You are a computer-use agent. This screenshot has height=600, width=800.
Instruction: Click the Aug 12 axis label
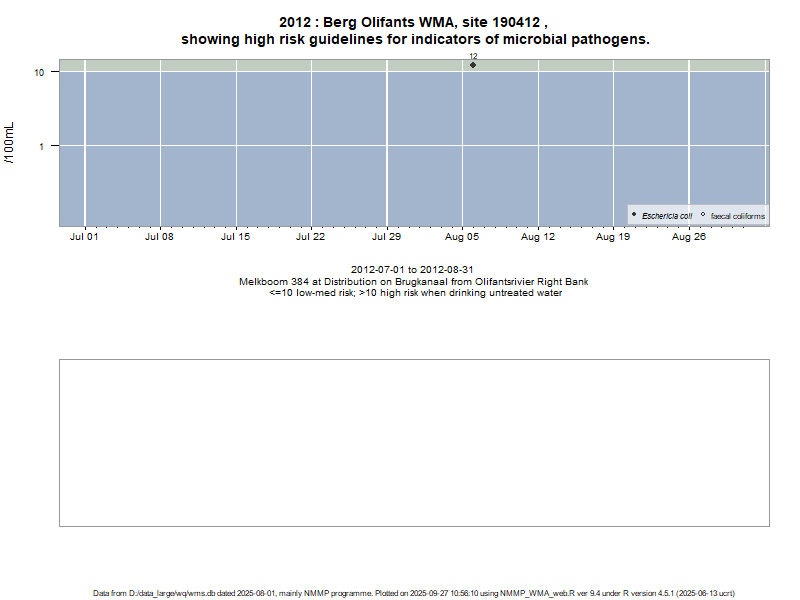coord(538,238)
